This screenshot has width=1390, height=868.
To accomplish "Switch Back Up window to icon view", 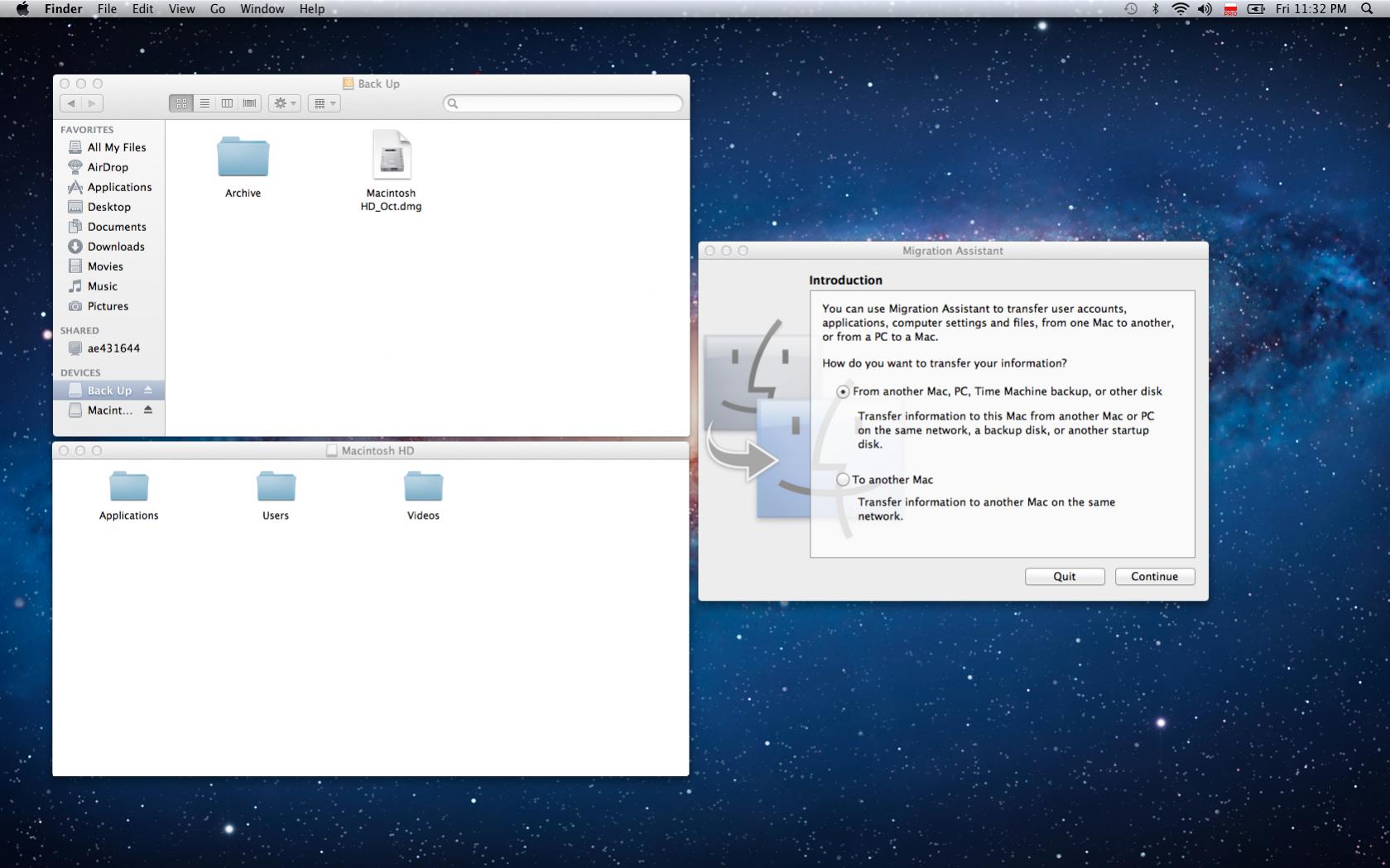I will tap(180, 103).
